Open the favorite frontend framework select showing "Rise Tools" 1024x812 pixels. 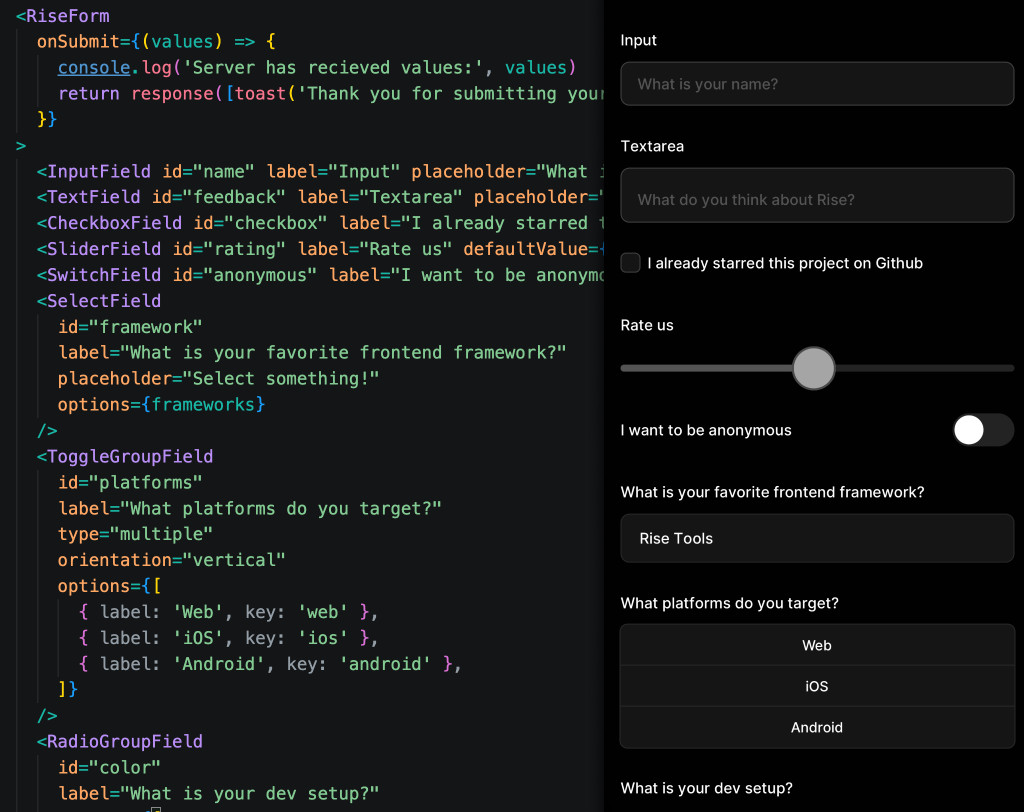pos(817,538)
